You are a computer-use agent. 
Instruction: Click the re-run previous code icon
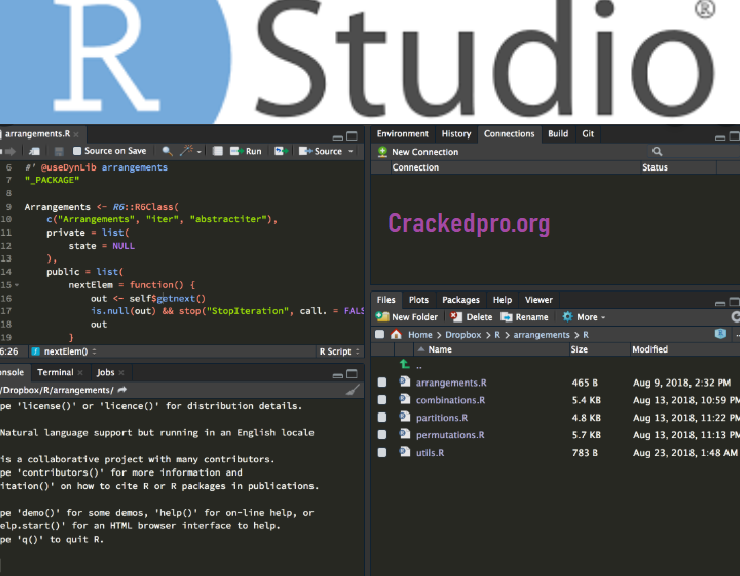click(281, 151)
